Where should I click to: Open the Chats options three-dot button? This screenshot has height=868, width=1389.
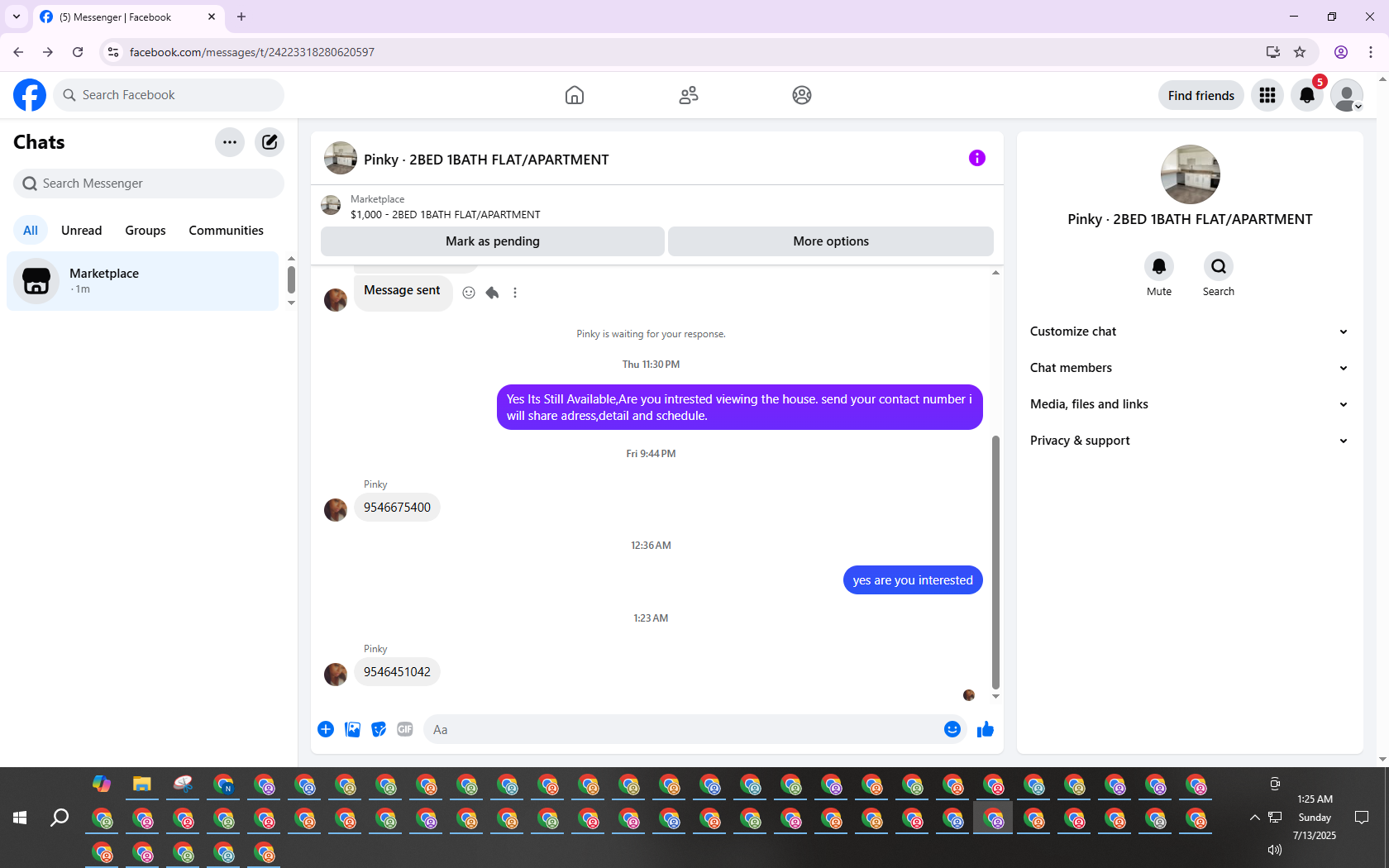[x=230, y=142]
